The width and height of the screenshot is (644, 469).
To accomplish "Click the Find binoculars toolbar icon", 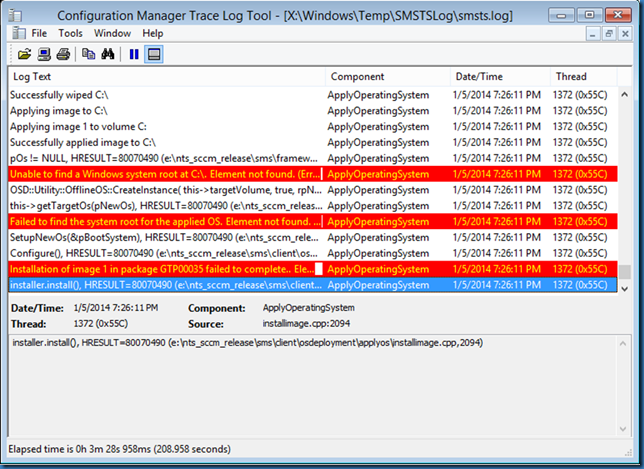I will (108, 54).
